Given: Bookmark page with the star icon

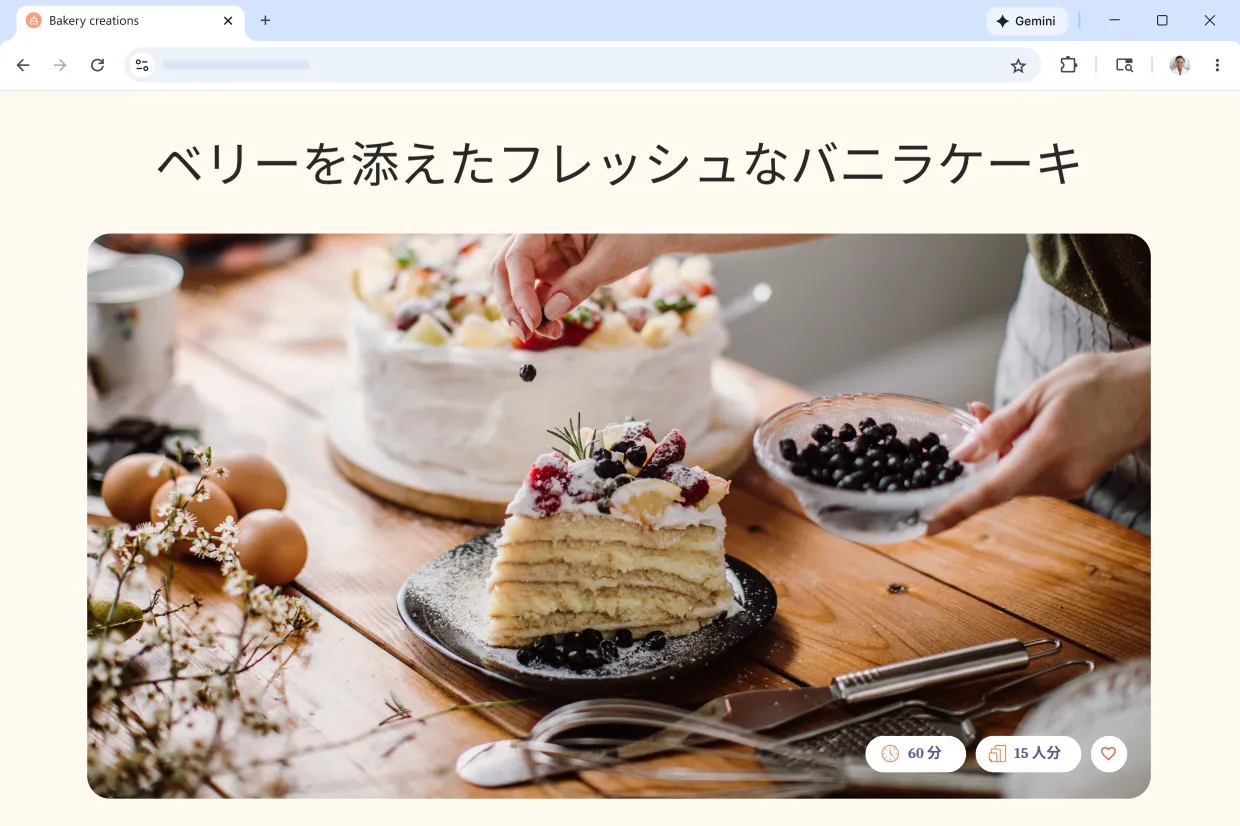Looking at the screenshot, I should [x=1018, y=65].
